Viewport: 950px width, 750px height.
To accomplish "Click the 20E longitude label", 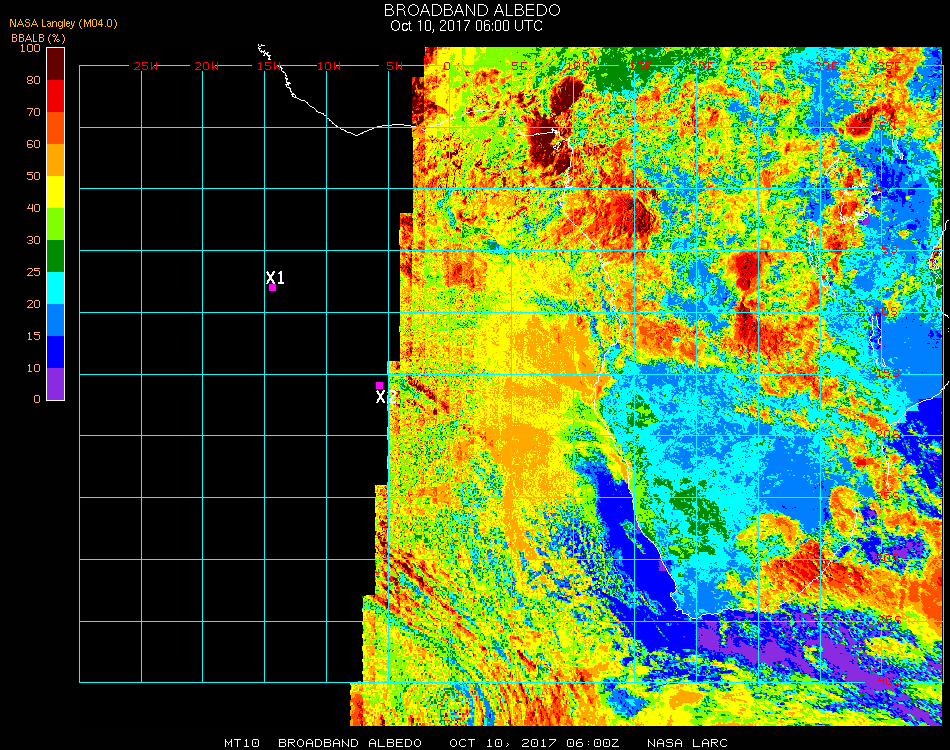I will (703, 66).
